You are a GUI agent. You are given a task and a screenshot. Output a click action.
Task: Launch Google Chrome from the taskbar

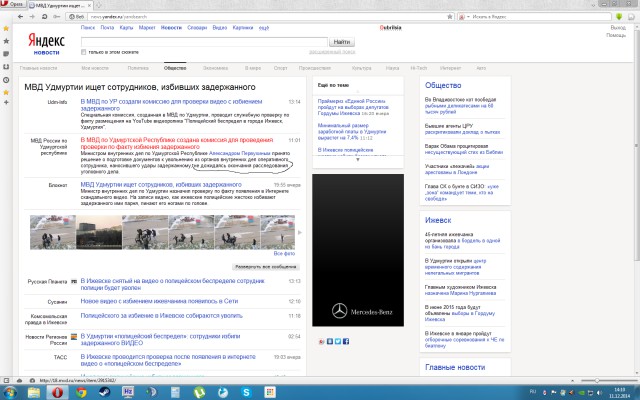click(x=81, y=393)
